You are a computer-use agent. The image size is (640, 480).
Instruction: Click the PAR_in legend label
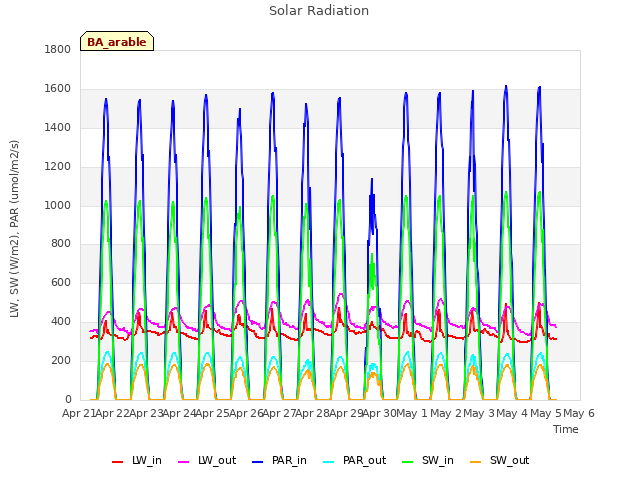click(289, 460)
